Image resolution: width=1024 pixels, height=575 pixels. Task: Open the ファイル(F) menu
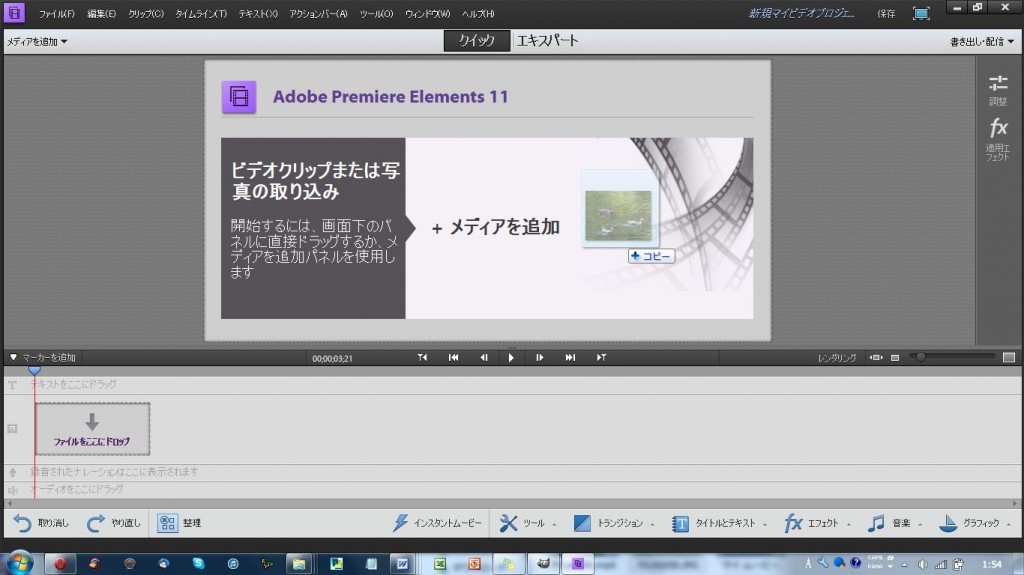click(56, 14)
